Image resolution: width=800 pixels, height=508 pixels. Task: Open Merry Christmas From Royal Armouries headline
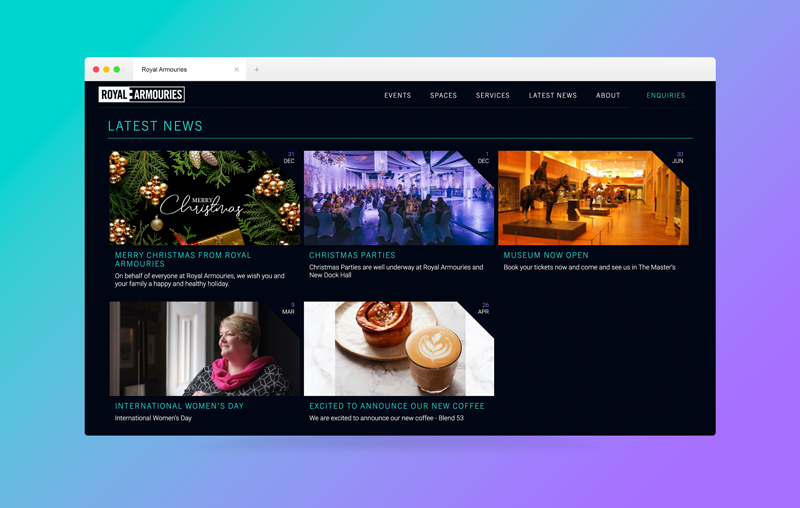(183, 259)
